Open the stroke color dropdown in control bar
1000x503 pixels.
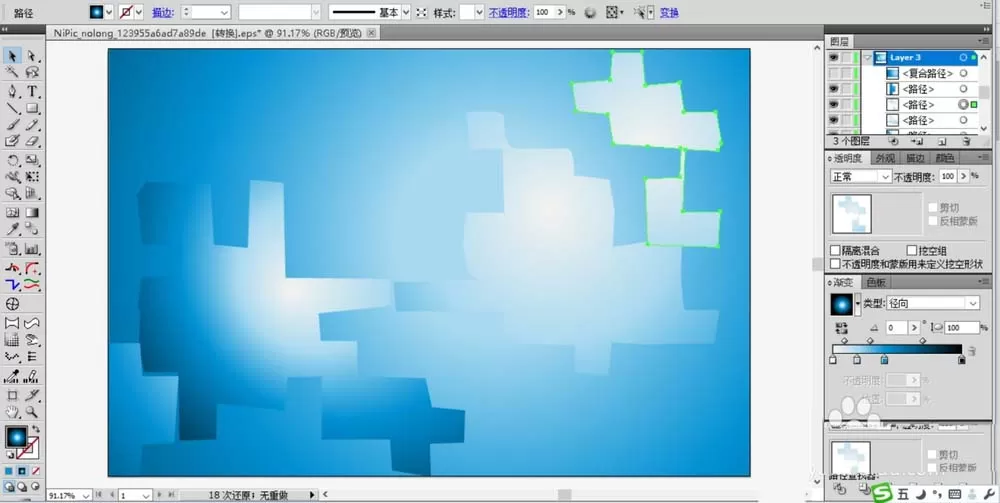139,11
